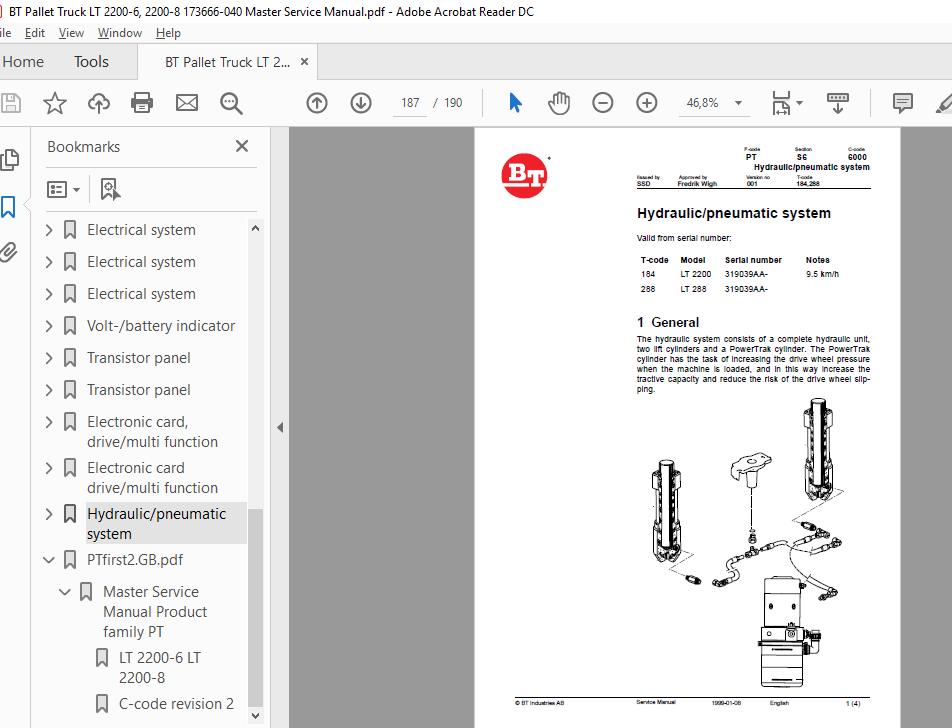Open the Edit menu
The height and width of the screenshot is (728, 952).
(35, 33)
